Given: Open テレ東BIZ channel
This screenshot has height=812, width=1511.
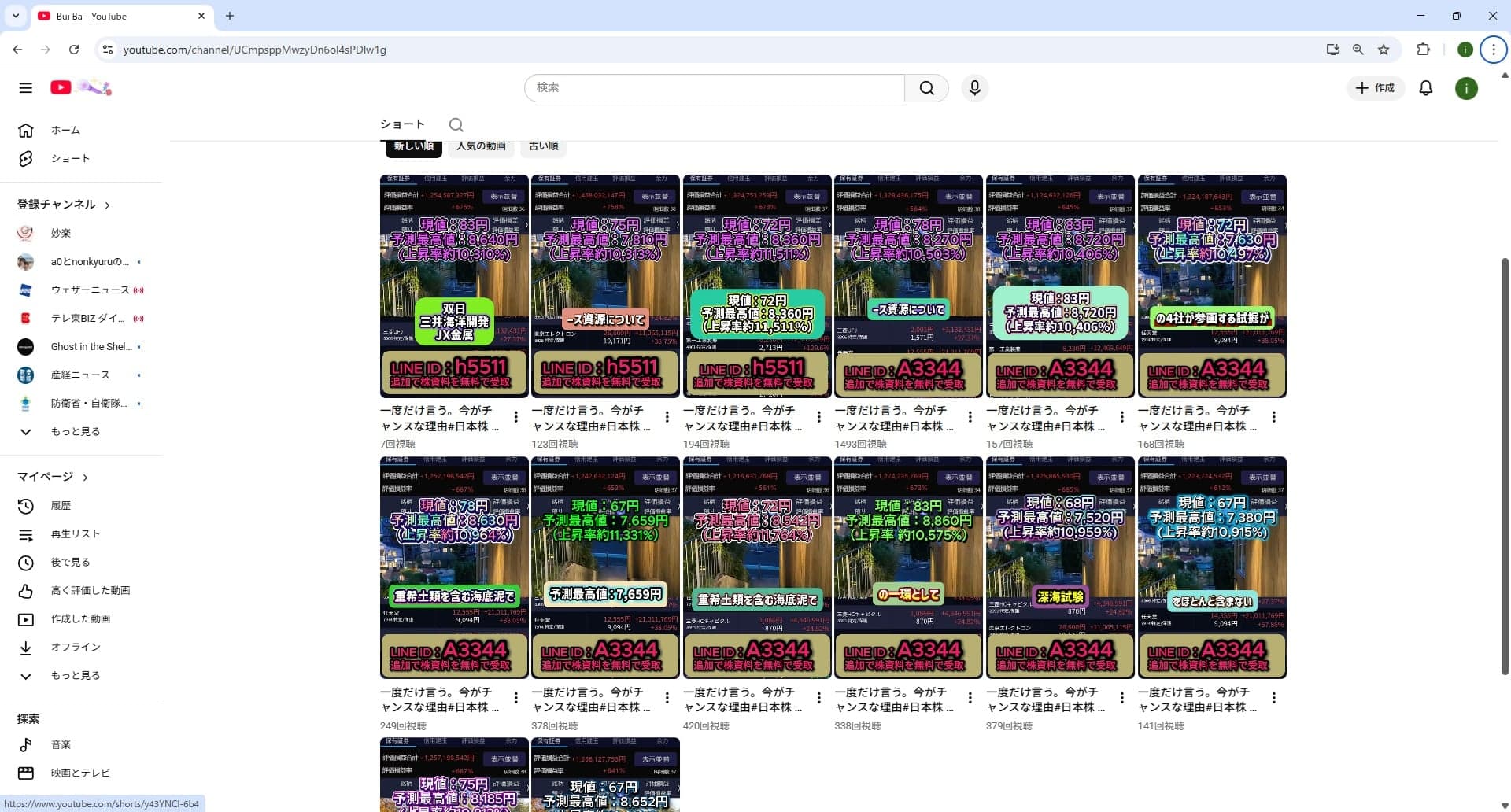Looking at the screenshot, I should point(83,318).
